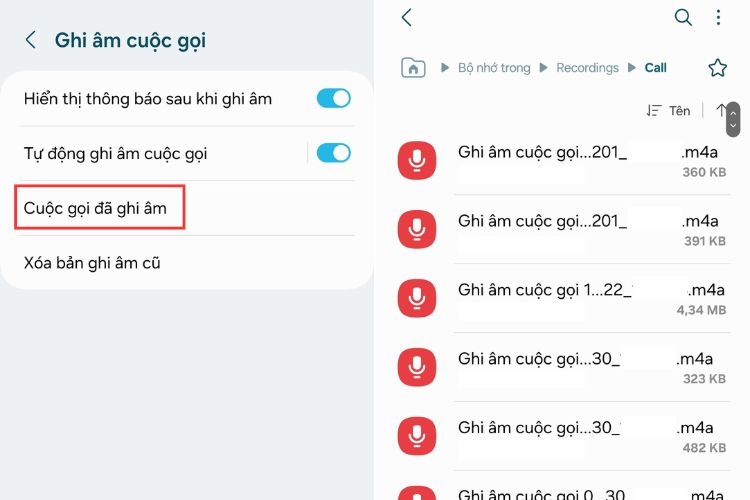Image resolution: width=750 pixels, height=500 pixels.
Task: Switch sort order with the up arrow
Action: [x=720, y=111]
